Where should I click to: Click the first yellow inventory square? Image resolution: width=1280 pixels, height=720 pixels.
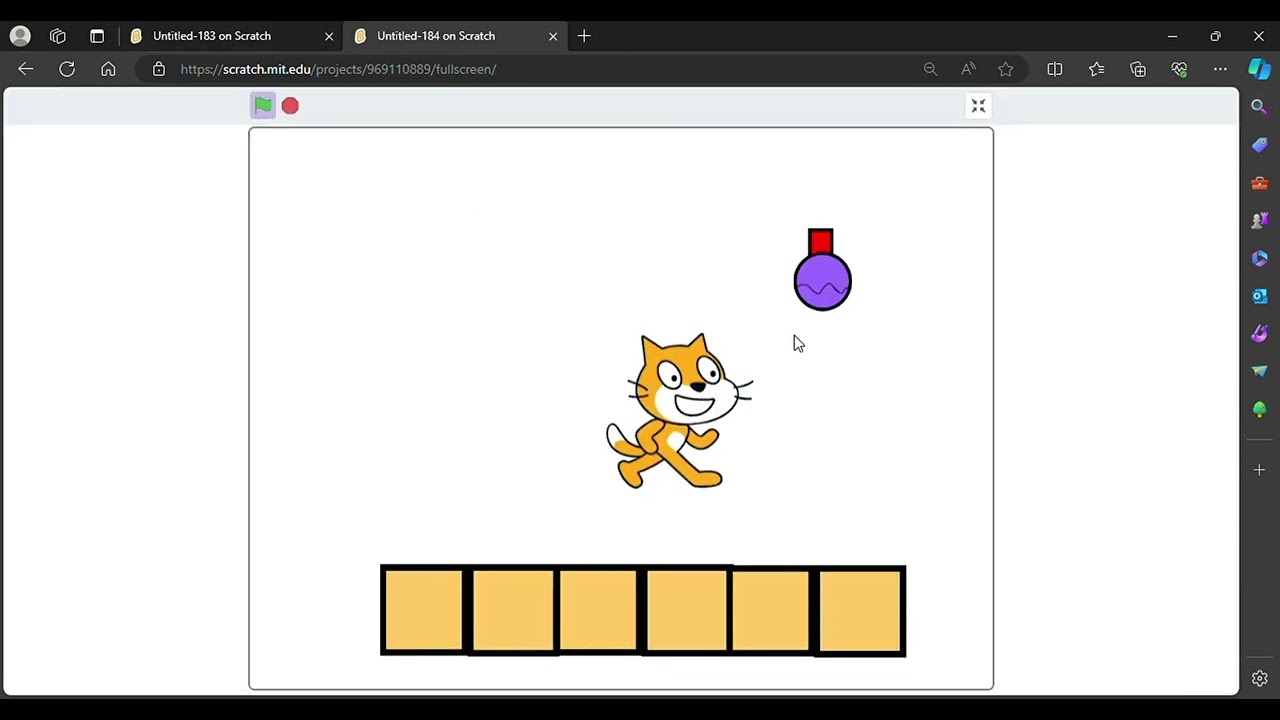coord(423,609)
